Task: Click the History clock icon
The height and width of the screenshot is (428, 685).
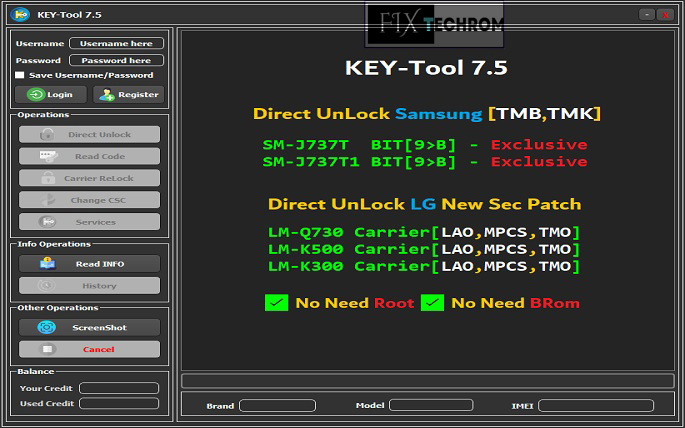Action: [x=46, y=286]
